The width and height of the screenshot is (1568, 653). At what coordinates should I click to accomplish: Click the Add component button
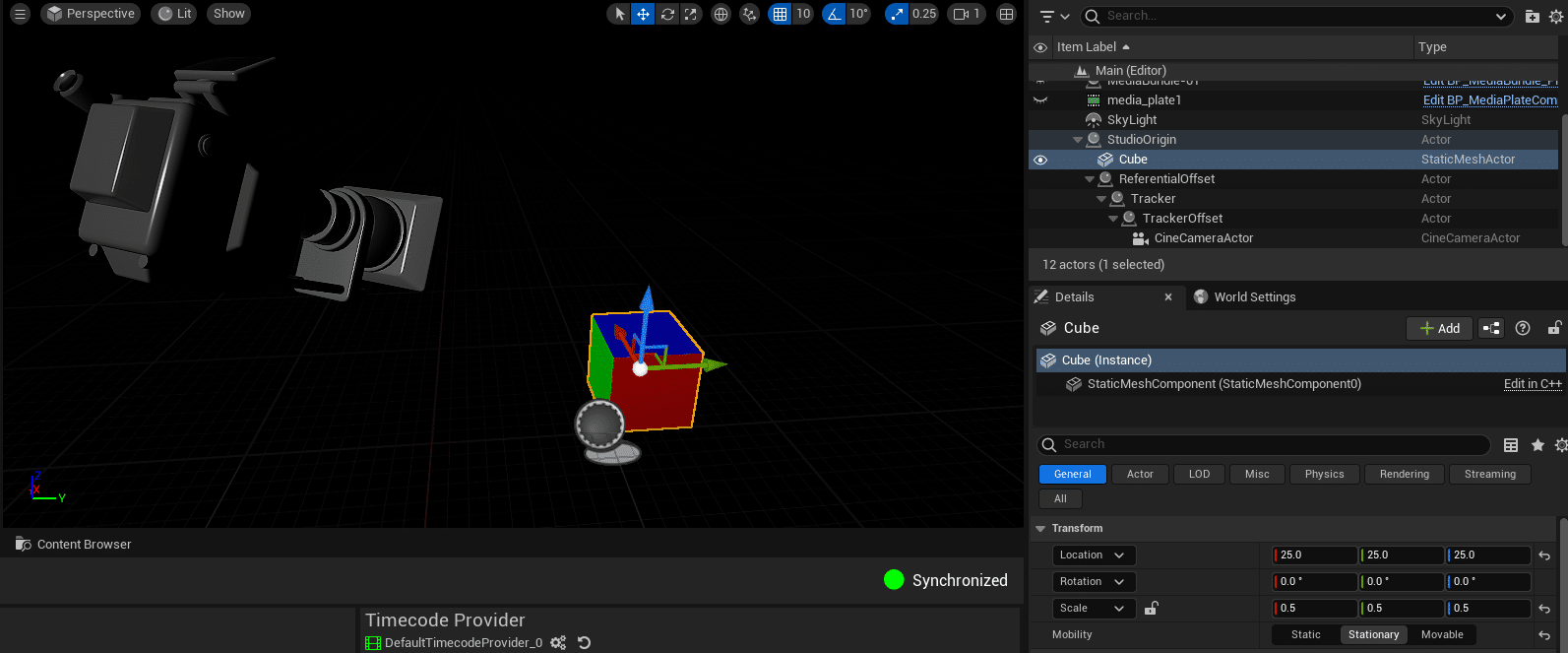coord(1439,329)
